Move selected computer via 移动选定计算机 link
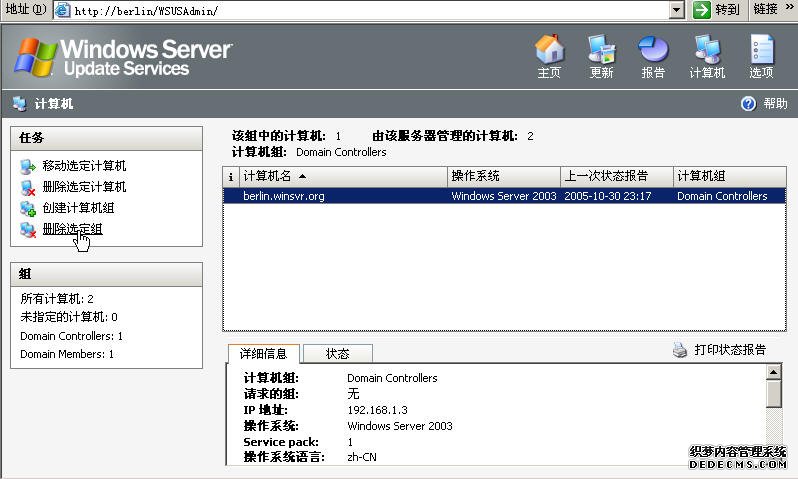 coord(84,166)
